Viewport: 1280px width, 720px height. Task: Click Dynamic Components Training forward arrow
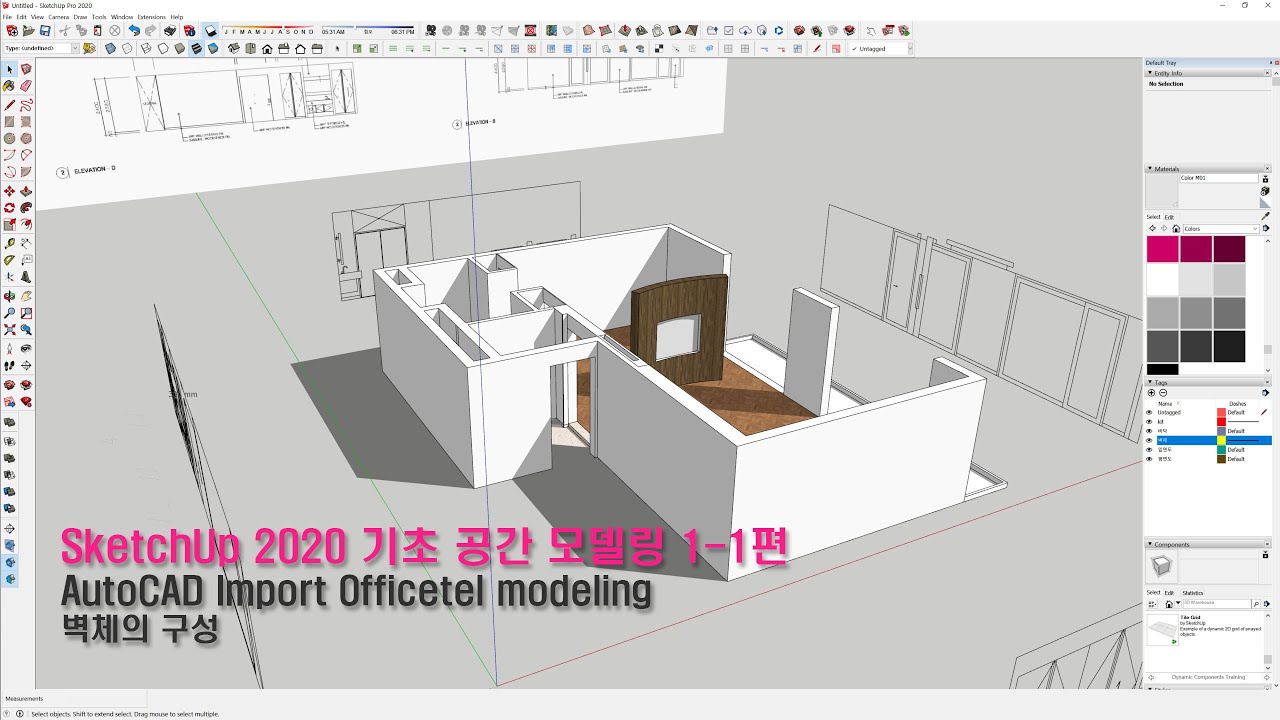pos(1265,677)
